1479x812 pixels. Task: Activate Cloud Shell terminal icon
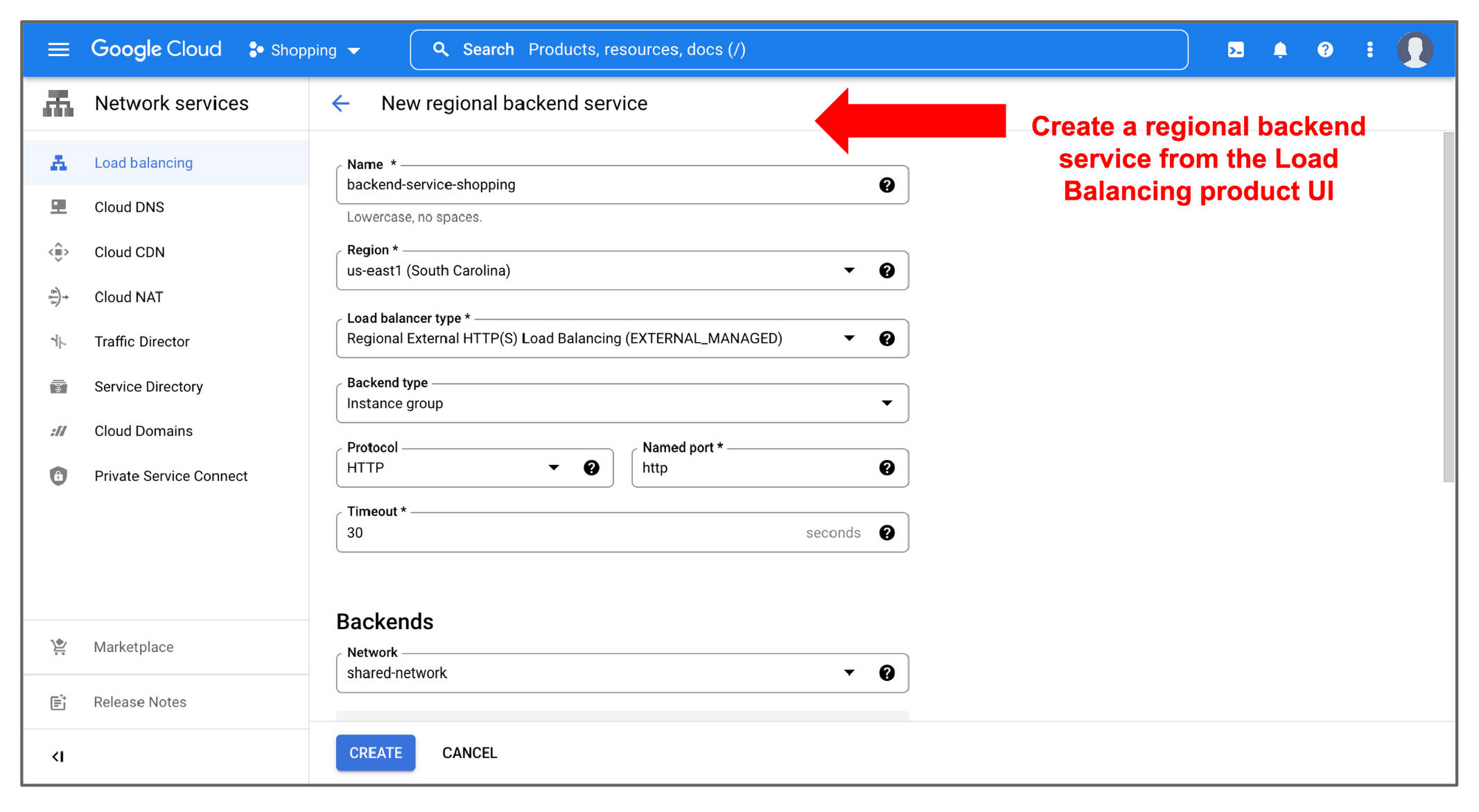pos(1235,50)
